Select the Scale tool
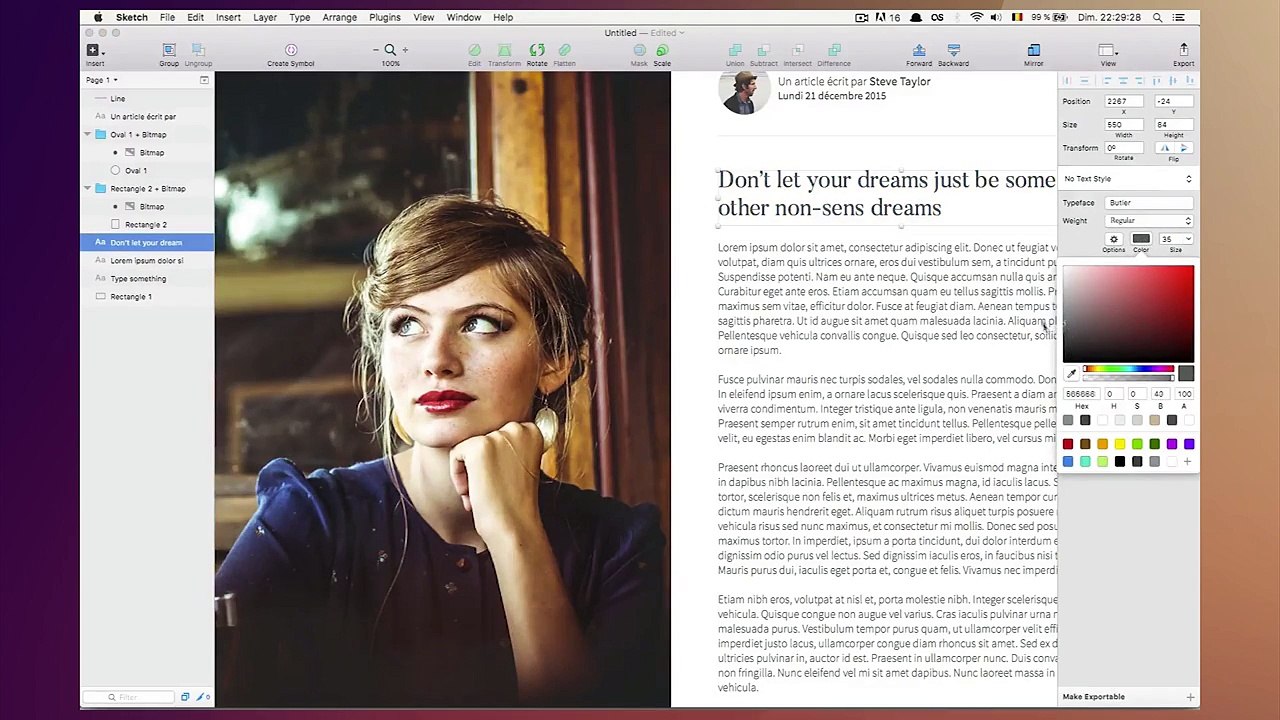This screenshot has height=720, width=1280. [x=662, y=50]
